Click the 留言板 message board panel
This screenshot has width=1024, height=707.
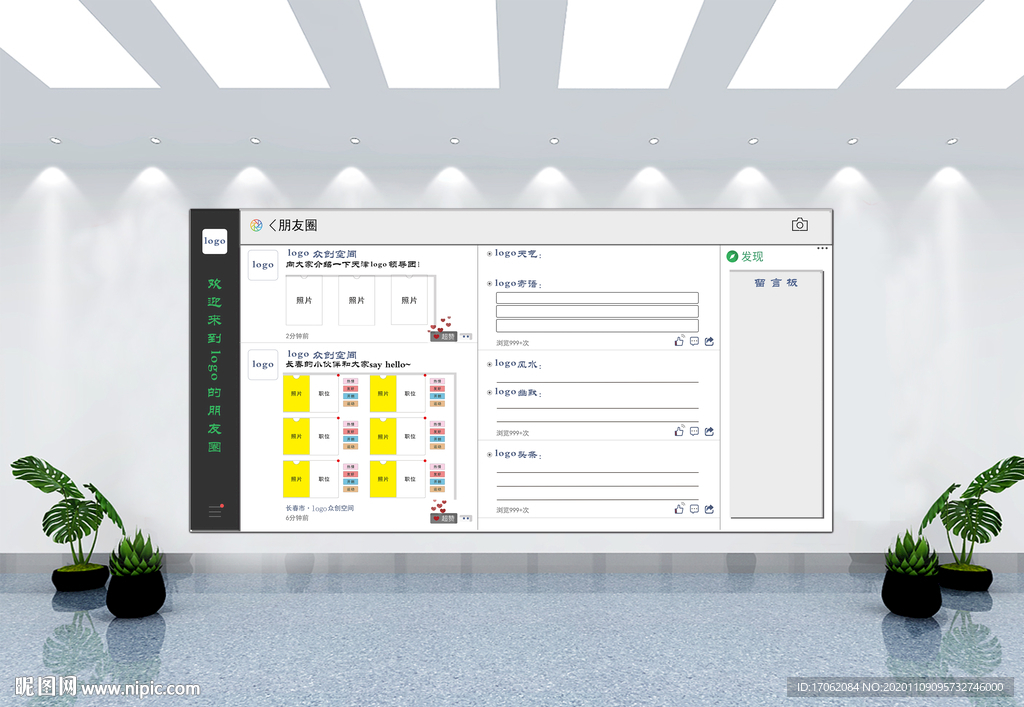click(x=776, y=394)
